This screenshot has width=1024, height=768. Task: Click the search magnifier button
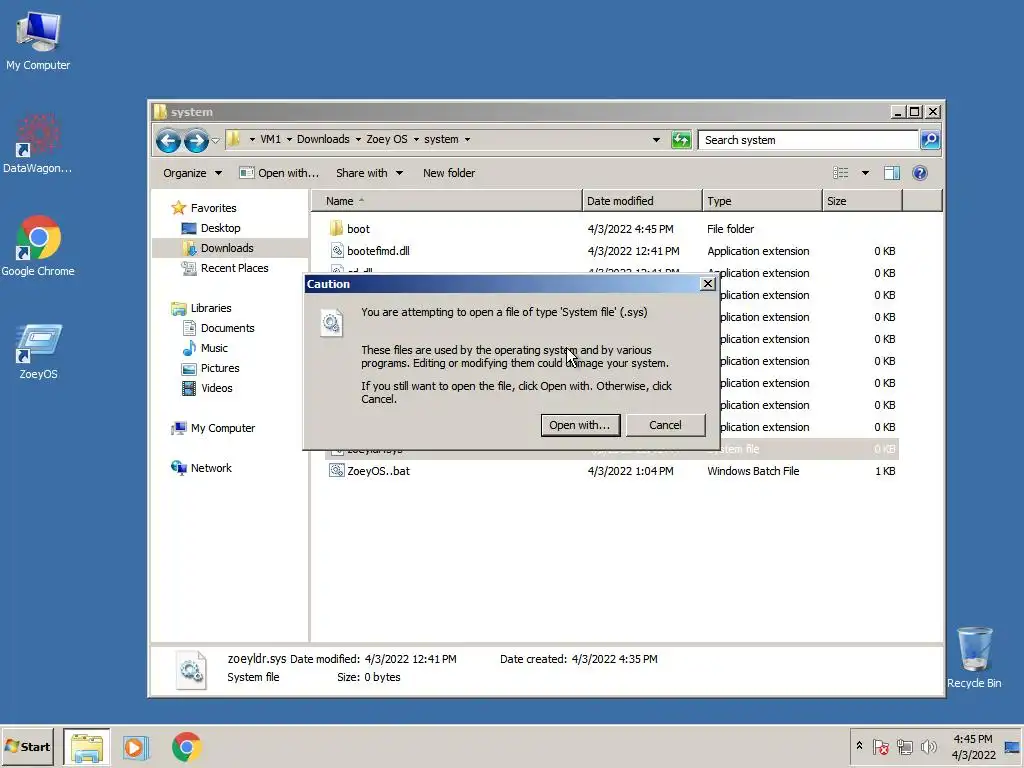(929, 140)
